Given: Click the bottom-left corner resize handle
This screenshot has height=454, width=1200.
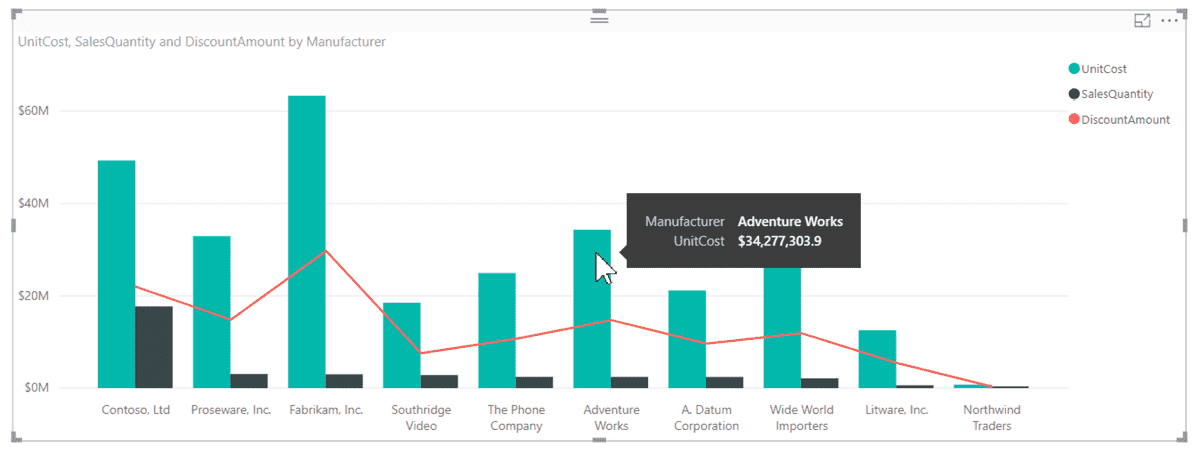Looking at the screenshot, I should 15,438.
